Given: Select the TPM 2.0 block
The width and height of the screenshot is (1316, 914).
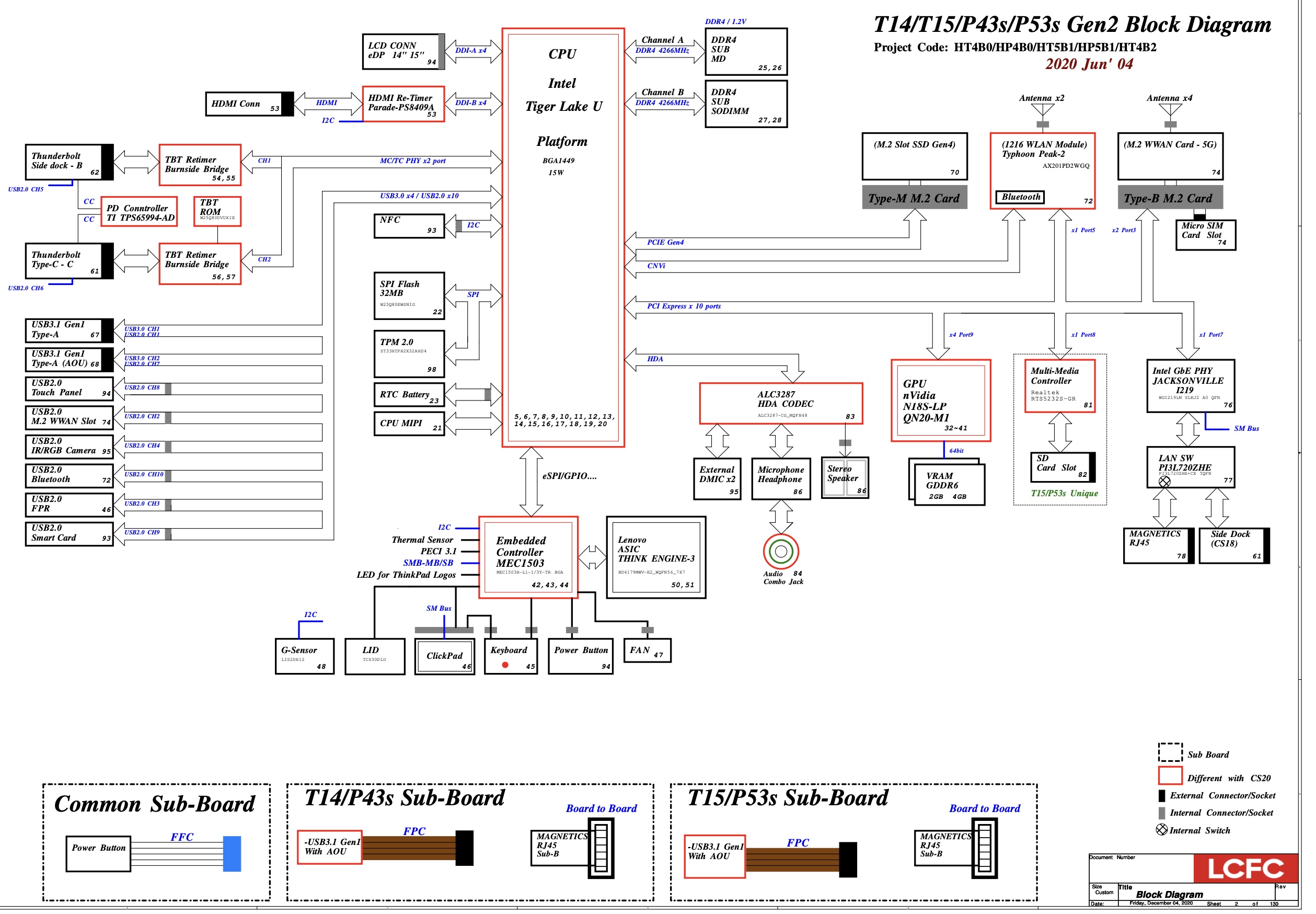Looking at the screenshot, I should click(409, 353).
